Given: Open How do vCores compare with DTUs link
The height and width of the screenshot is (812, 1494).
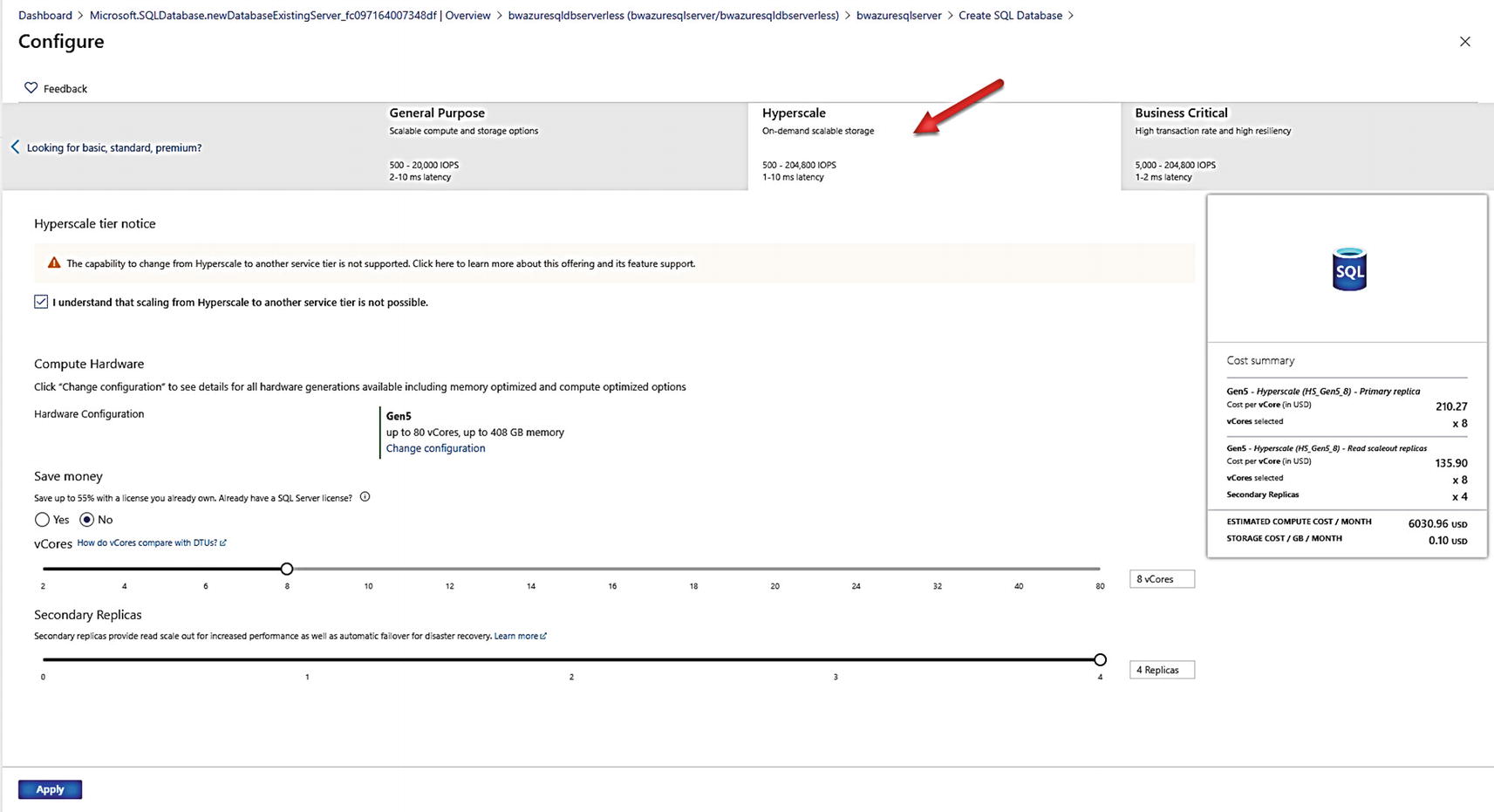Looking at the screenshot, I should coord(152,542).
